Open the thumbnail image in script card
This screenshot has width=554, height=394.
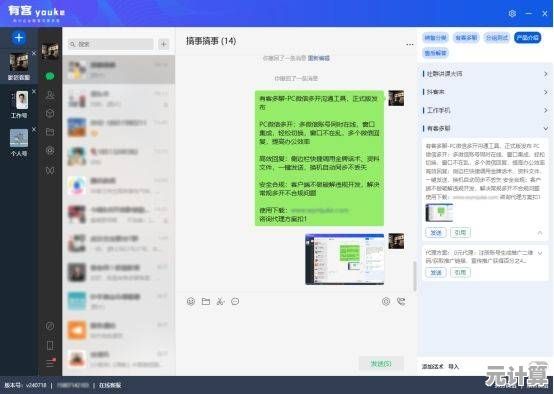click(439, 213)
